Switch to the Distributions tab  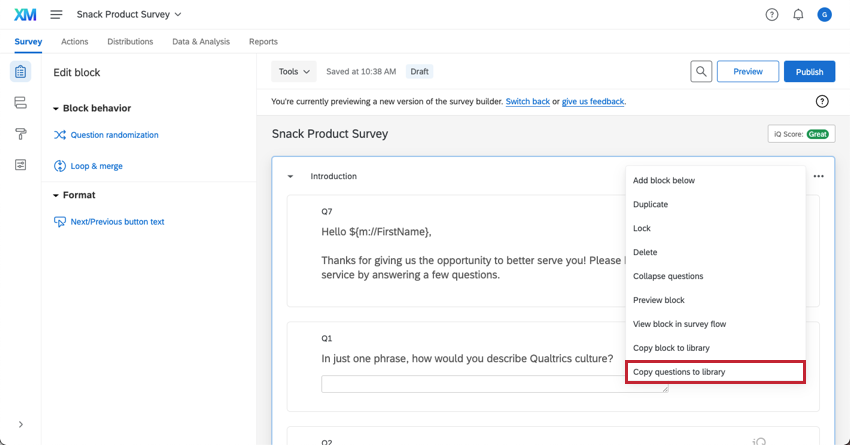pyautogui.click(x=130, y=42)
